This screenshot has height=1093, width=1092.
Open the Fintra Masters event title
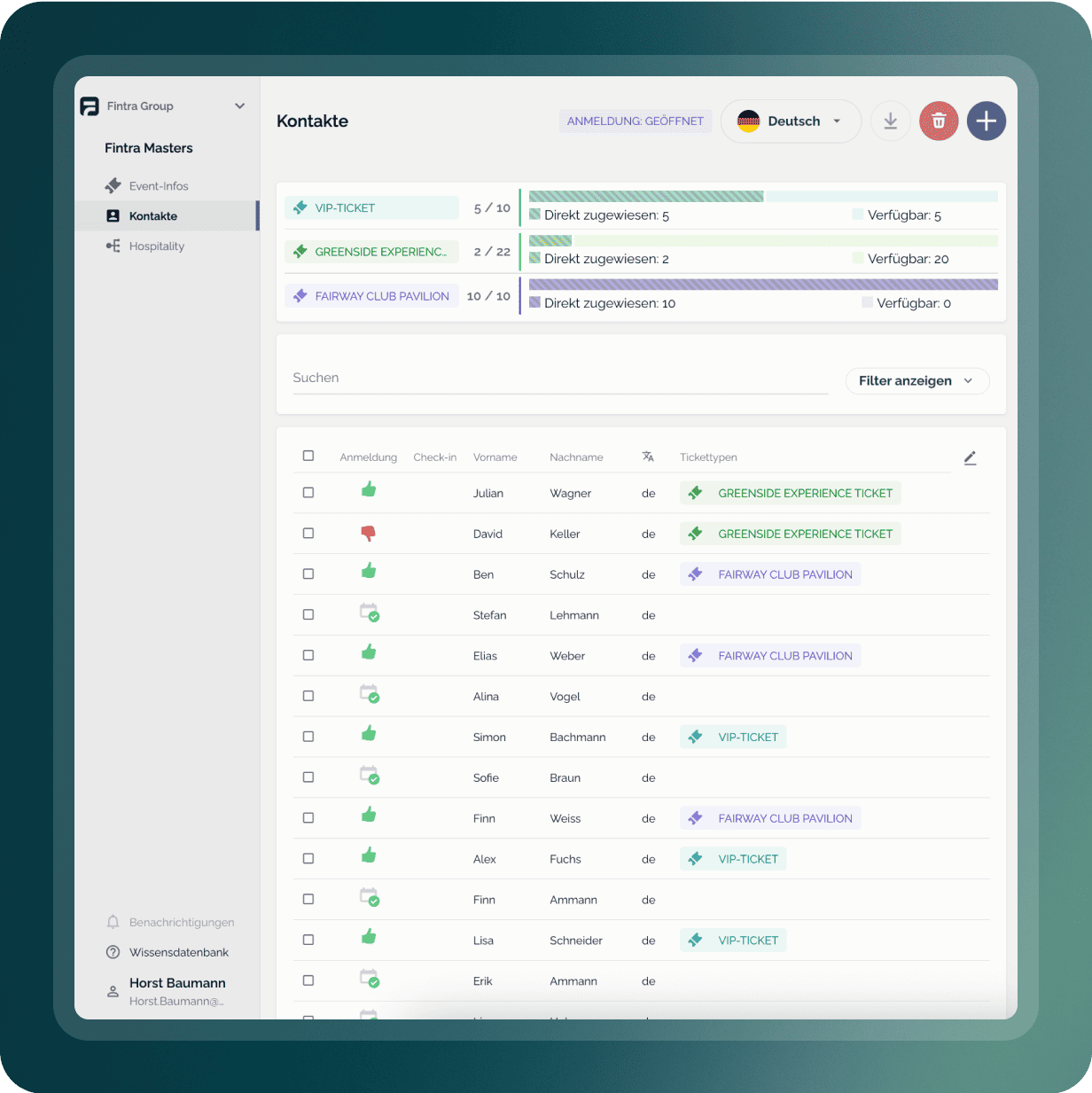click(x=149, y=148)
